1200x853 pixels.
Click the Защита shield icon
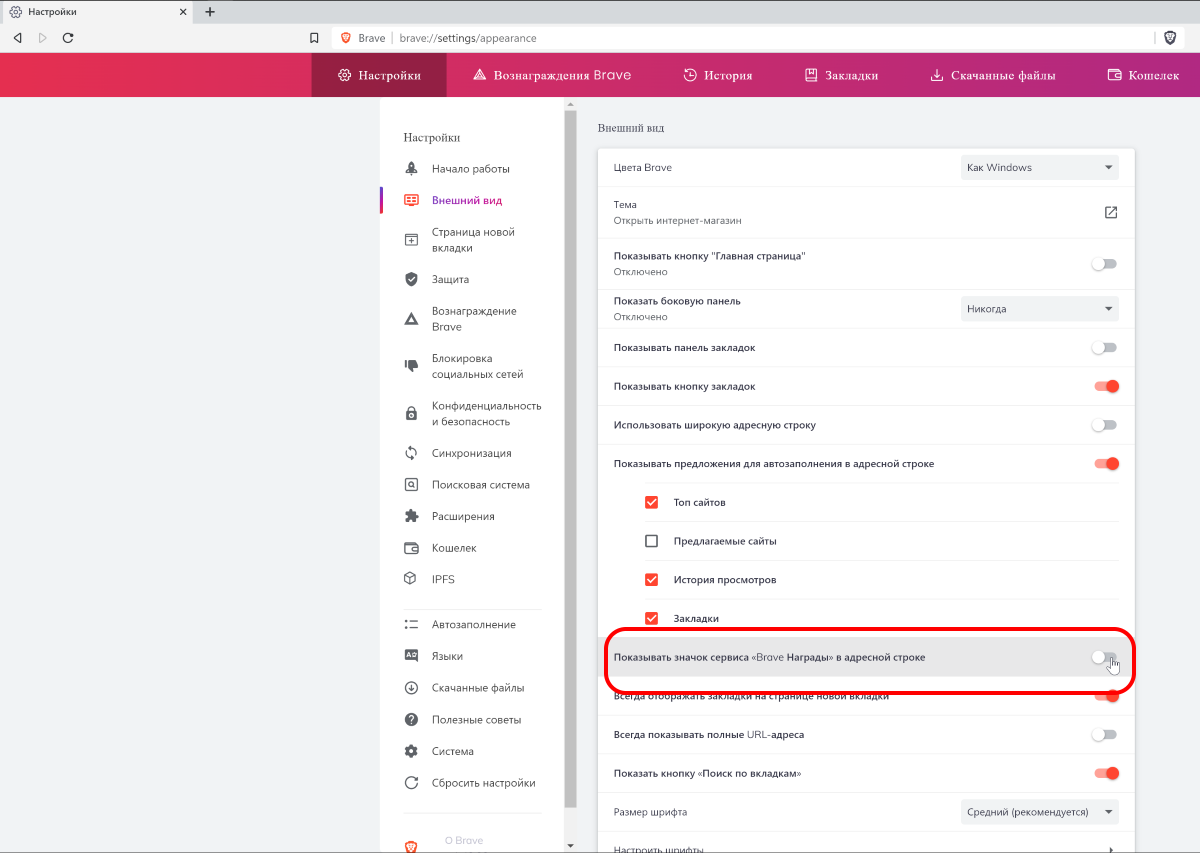[x=411, y=279]
